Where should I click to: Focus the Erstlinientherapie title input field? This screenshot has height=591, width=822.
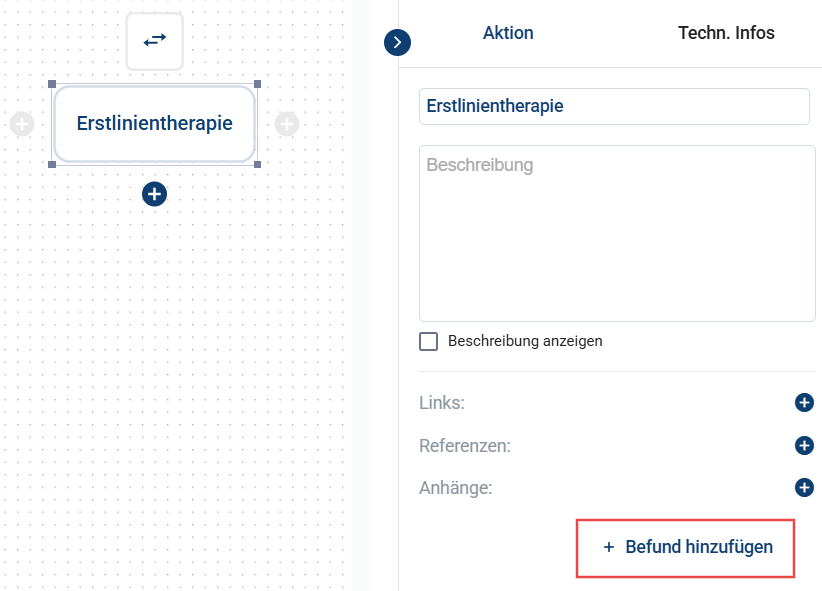[613, 106]
